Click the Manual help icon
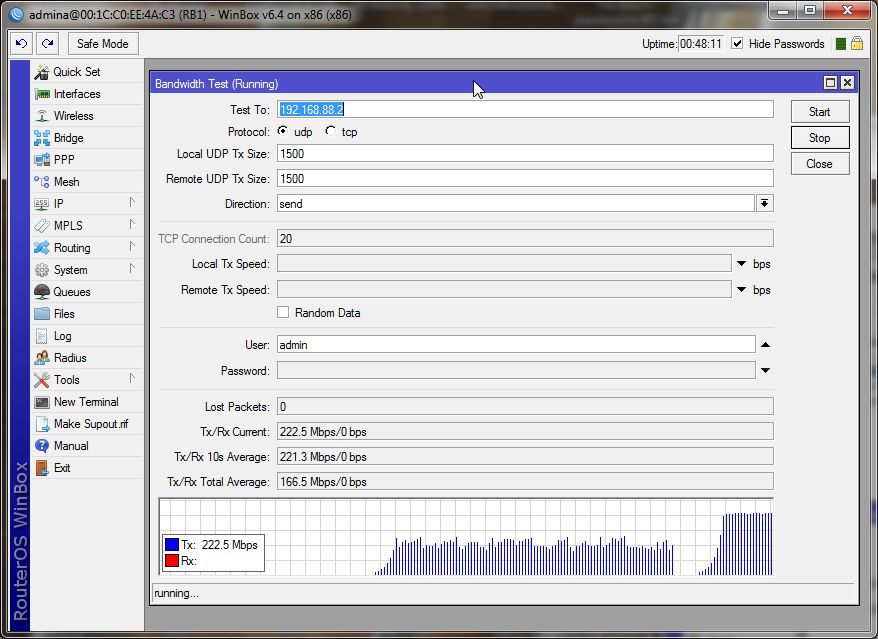Screen dimensions: 878x639 [x=42, y=446]
